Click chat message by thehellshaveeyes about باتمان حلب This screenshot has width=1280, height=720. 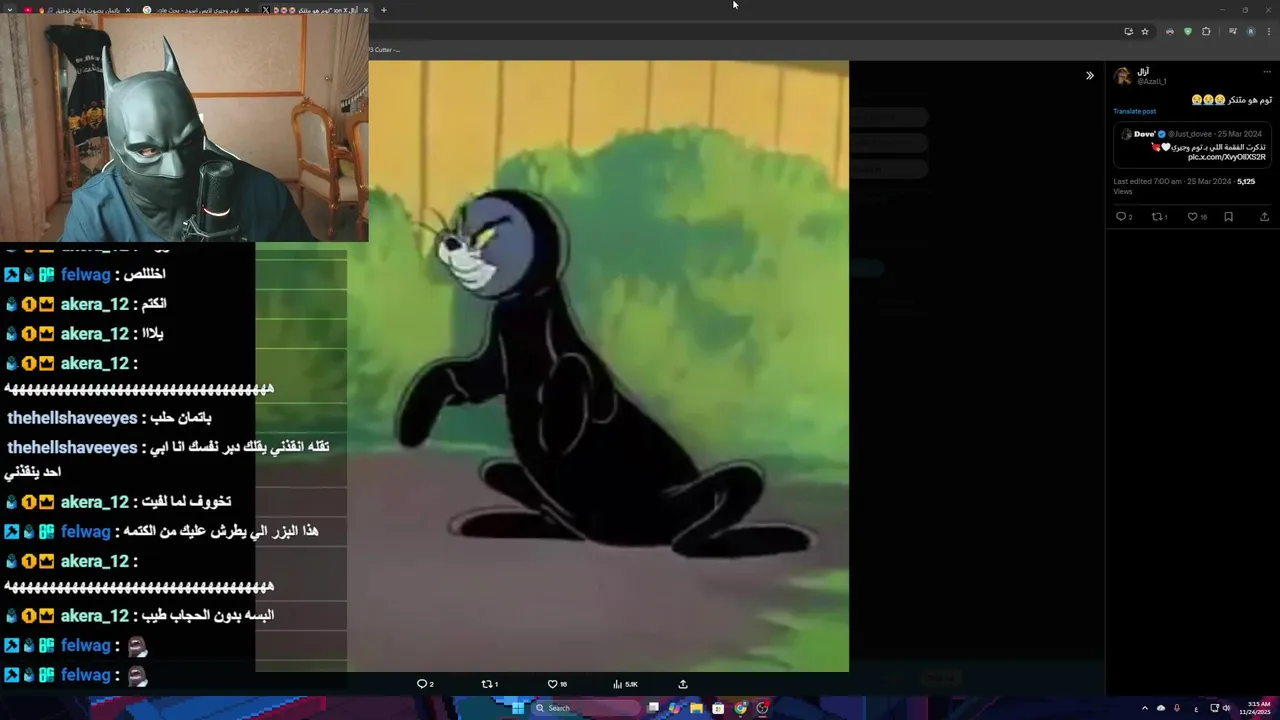[109, 418]
